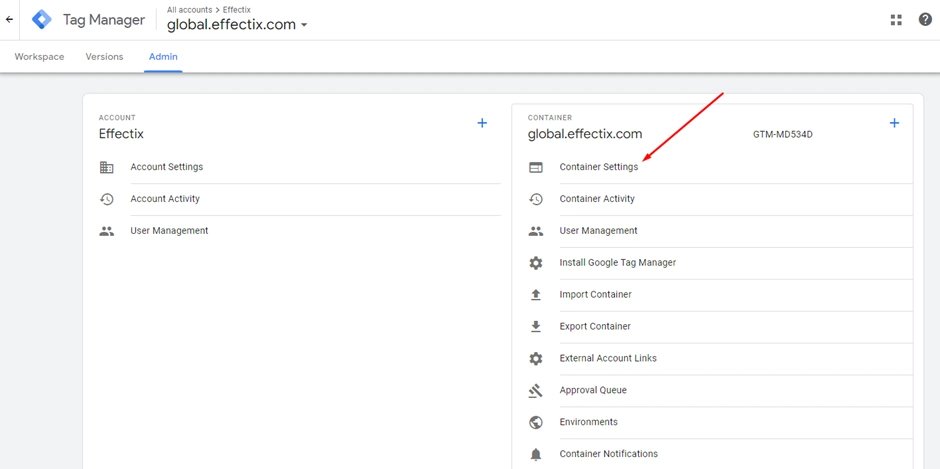Click the Tag Manager title text

pos(104,20)
